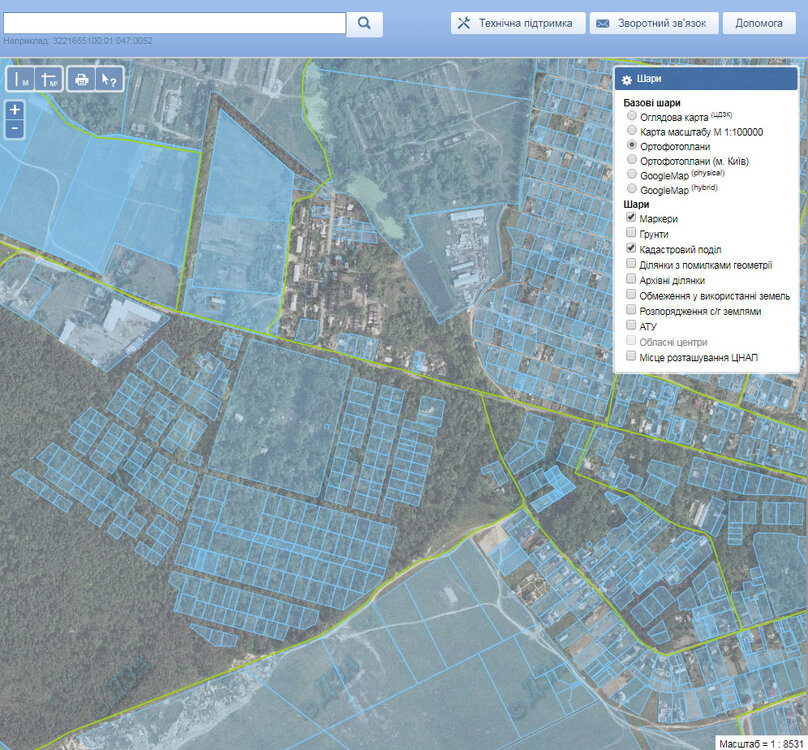Select GoogleMap hybrid base layer

tap(632, 189)
